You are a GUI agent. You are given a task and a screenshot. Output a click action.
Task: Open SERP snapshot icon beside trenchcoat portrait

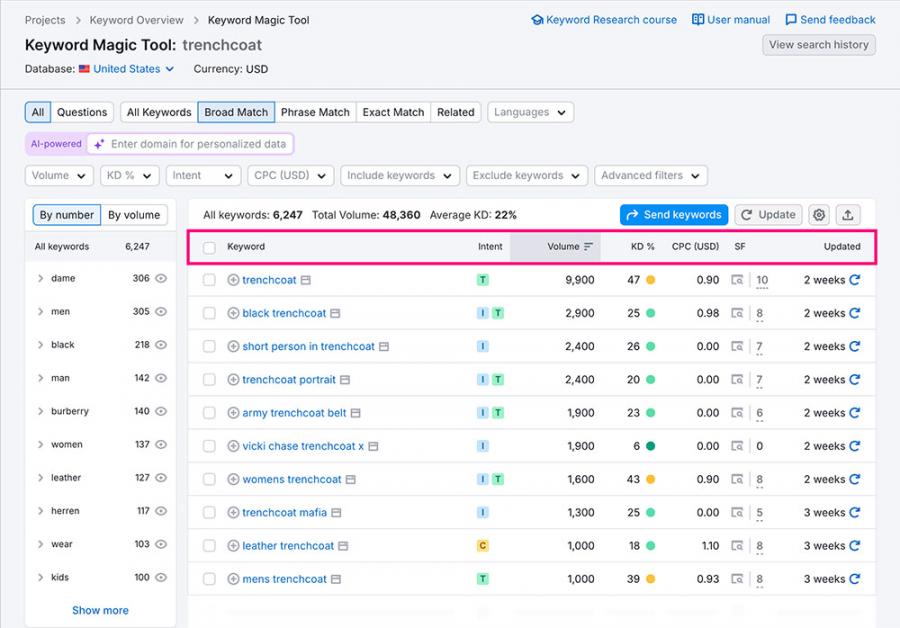click(345, 380)
